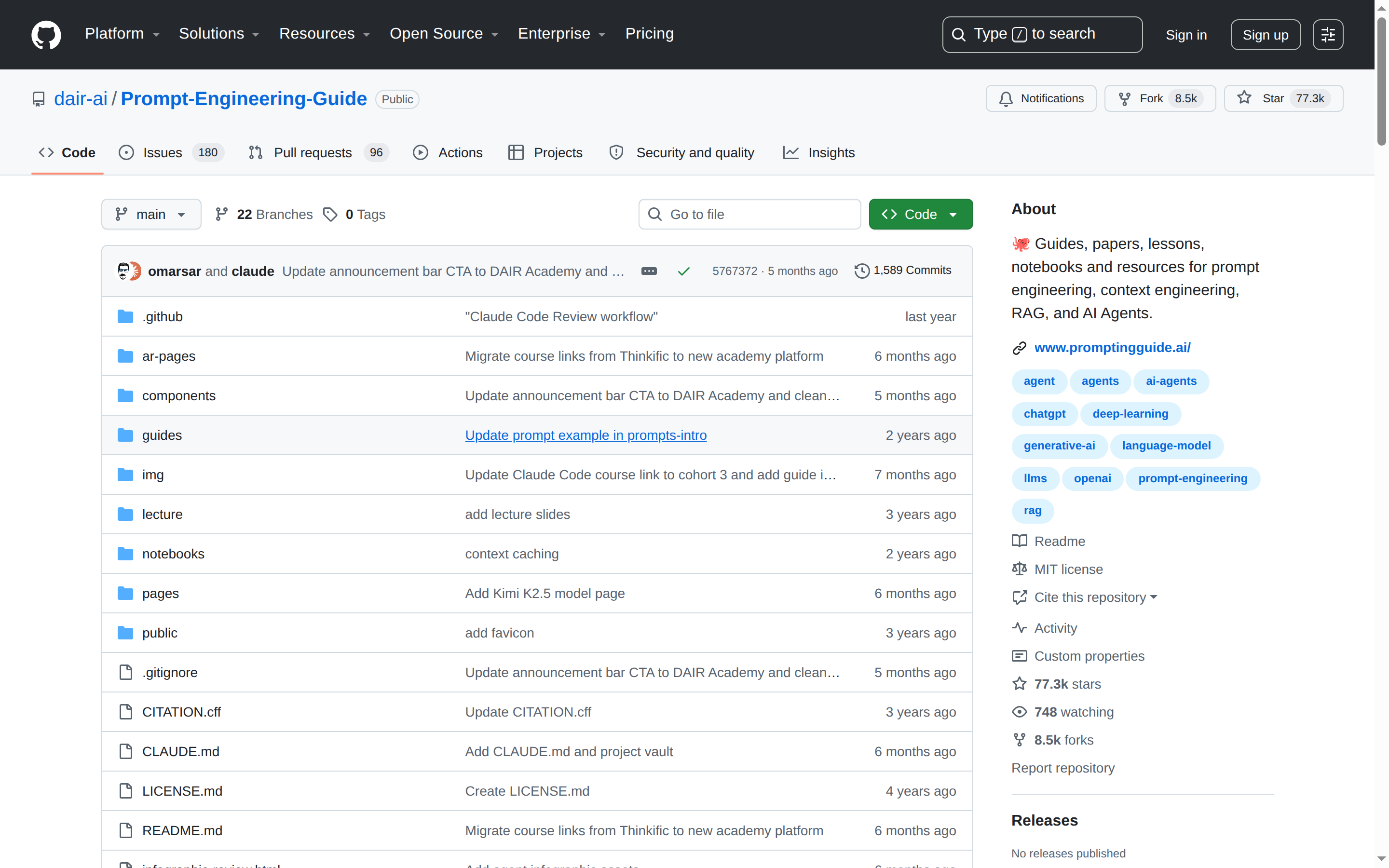Expand the main branch selector
The width and height of the screenshot is (1389, 868).
point(151,214)
